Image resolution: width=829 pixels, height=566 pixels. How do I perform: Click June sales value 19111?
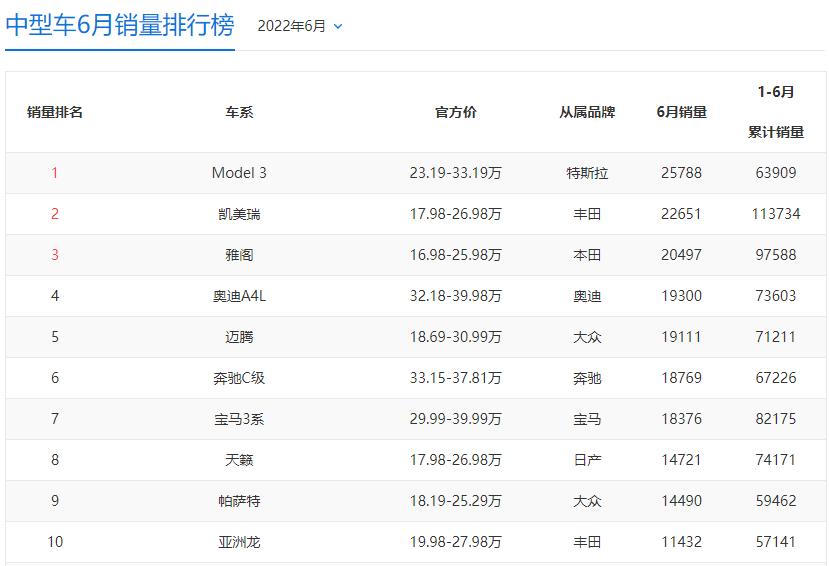pos(681,337)
